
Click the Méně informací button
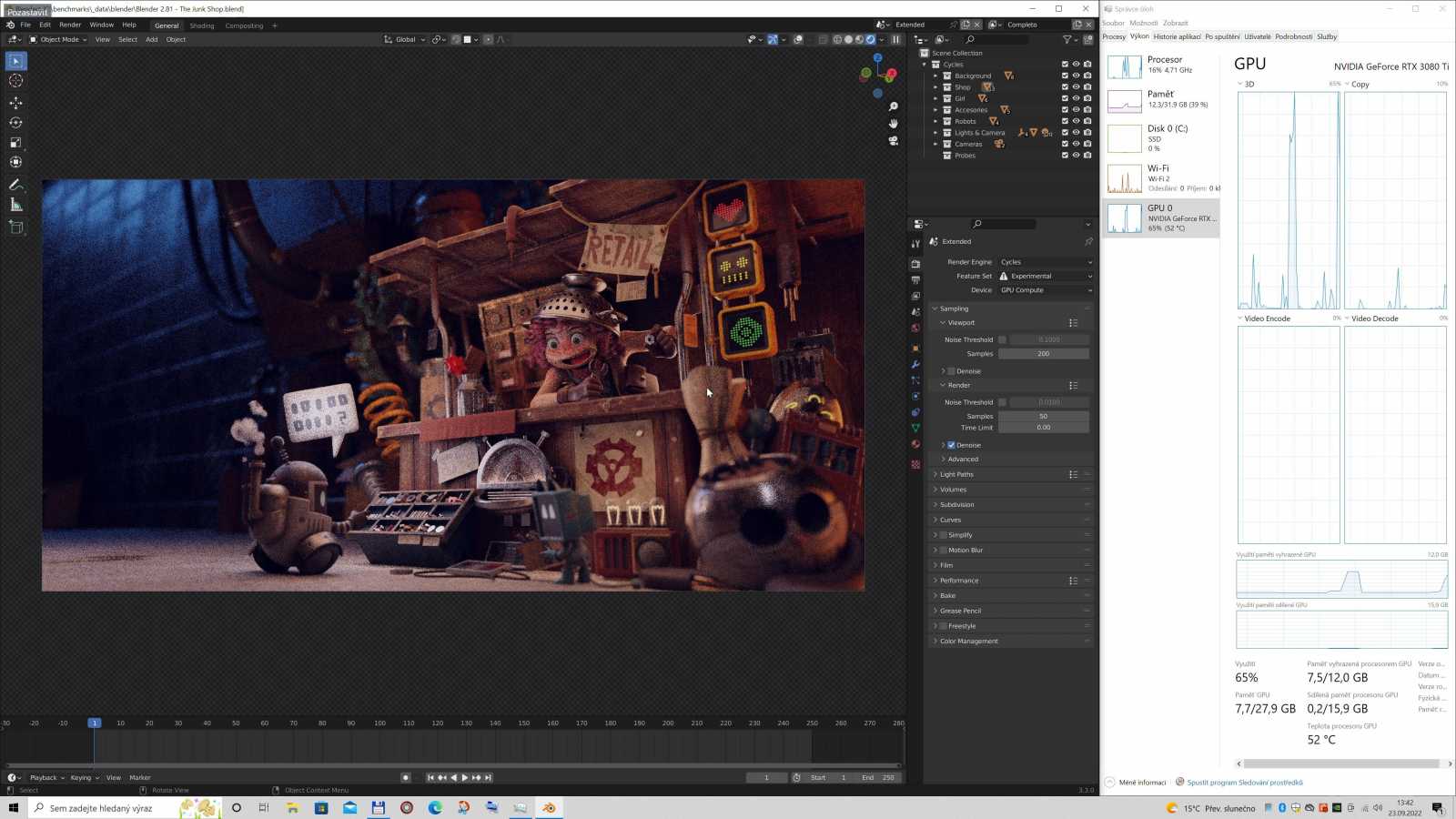(x=1136, y=783)
